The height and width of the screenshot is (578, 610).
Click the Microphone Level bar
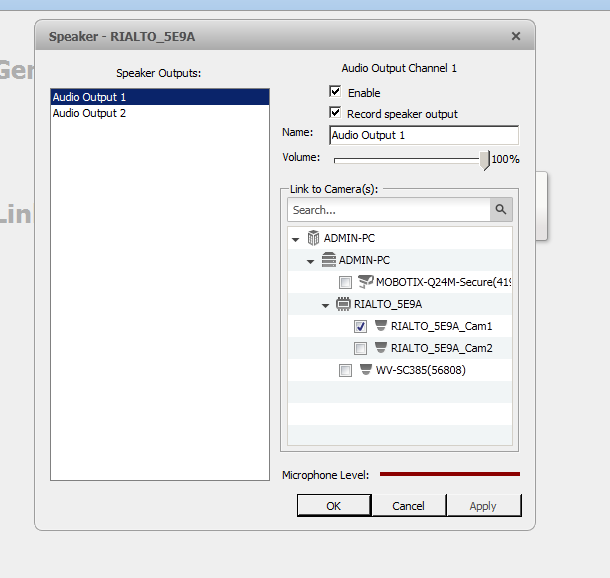point(450,474)
